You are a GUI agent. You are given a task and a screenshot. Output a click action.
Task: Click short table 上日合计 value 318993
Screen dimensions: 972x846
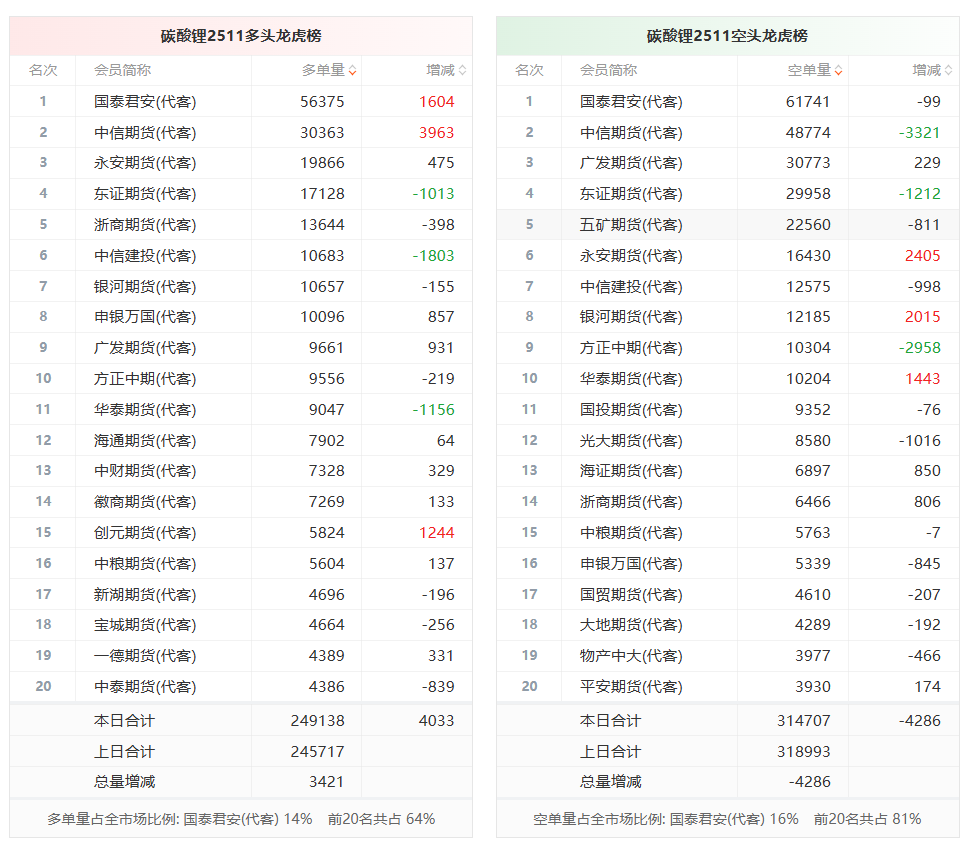(803, 752)
